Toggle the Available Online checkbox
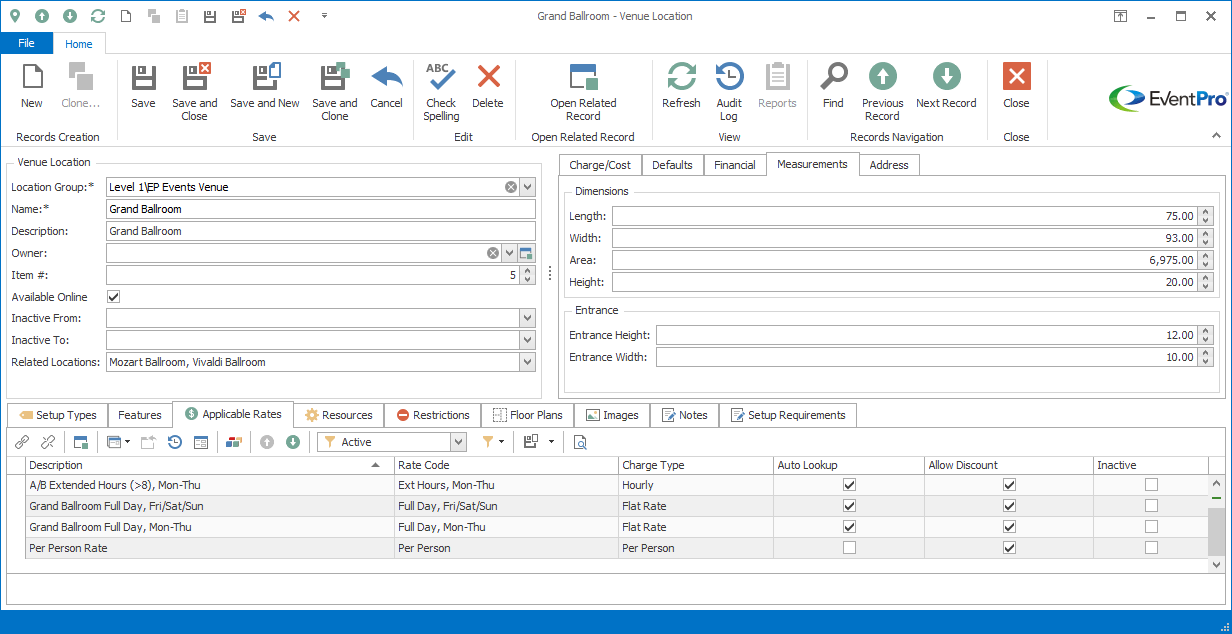 (113, 297)
